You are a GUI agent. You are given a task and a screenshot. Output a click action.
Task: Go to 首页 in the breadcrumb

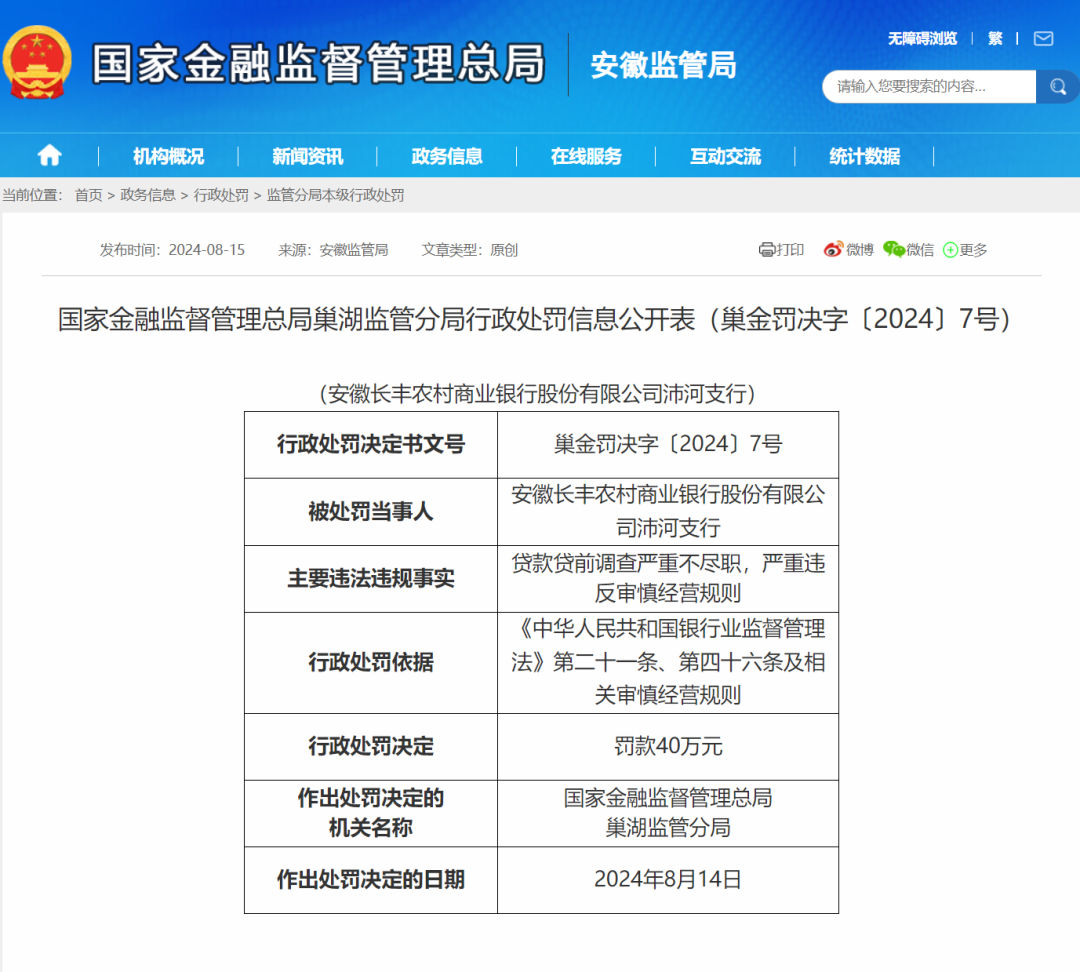click(x=88, y=196)
